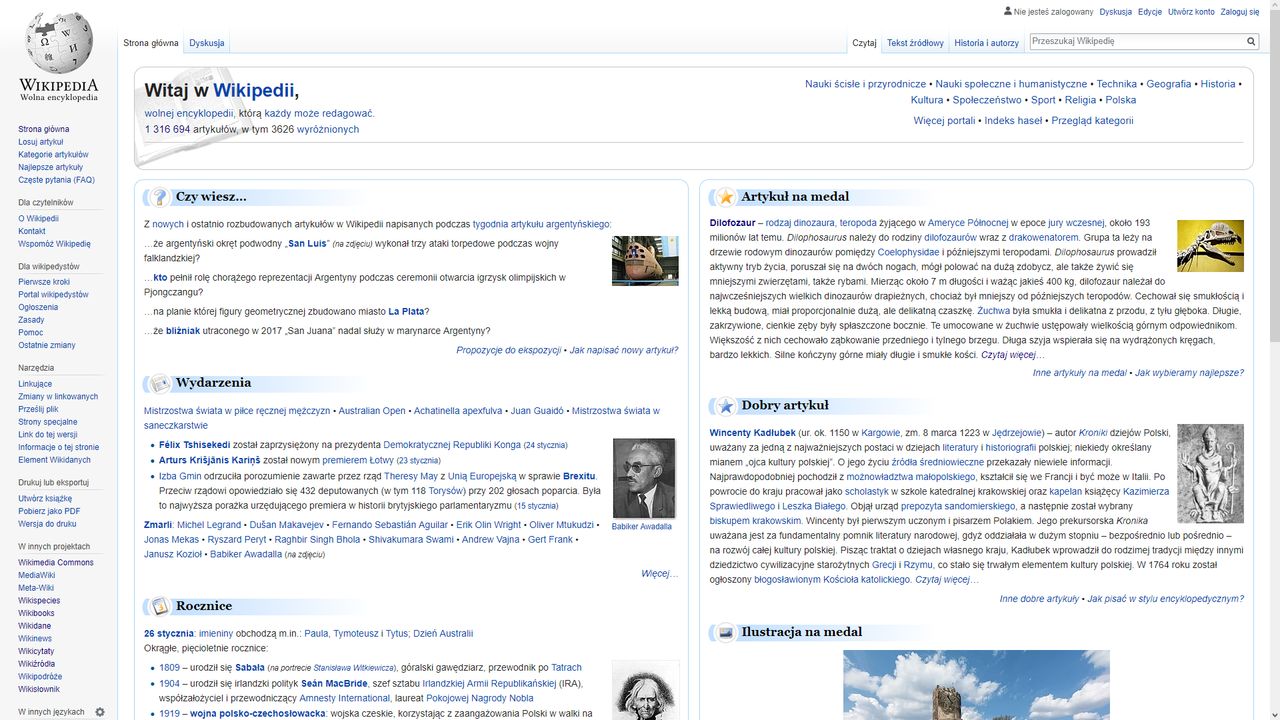This screenshot has width=1280, height=720.
Task: Open 'Przegląd kategorii' link
Action: (1092, 121)
